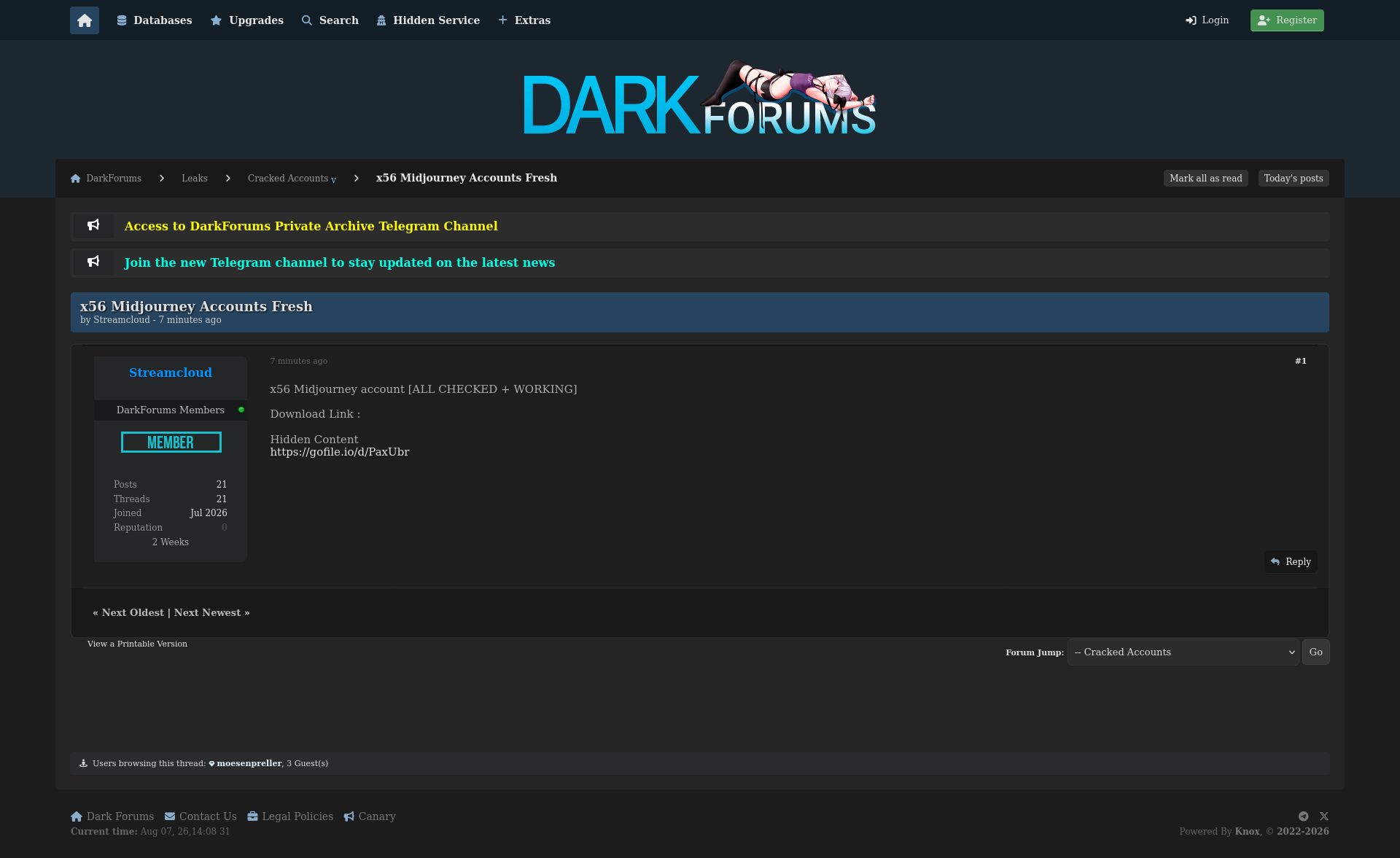Expand the Cracked Accounts breadcrumb arrow
The width and height of the screenshot is (1400, 858).
(334, 180)
